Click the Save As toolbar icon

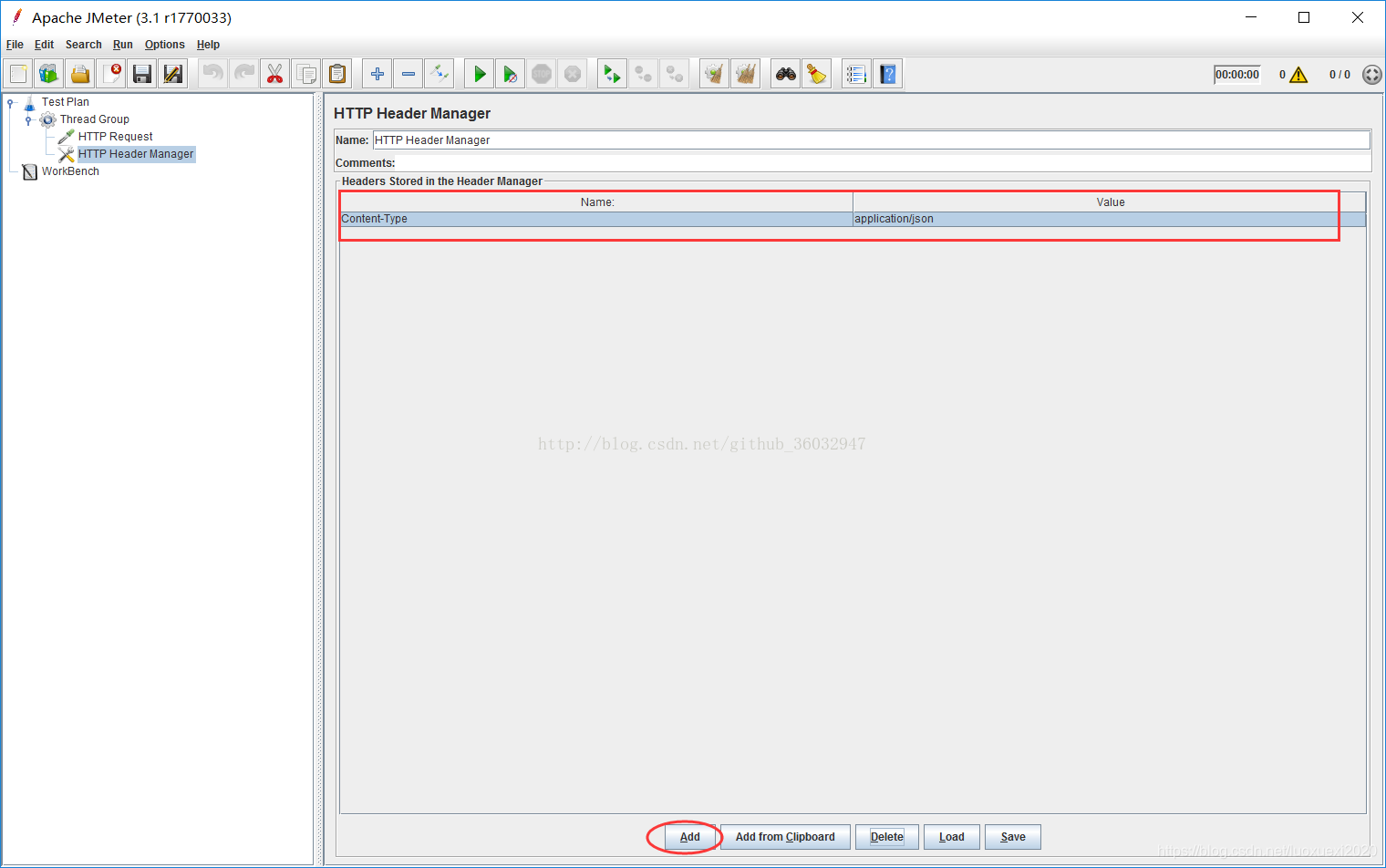click(172, 74)
